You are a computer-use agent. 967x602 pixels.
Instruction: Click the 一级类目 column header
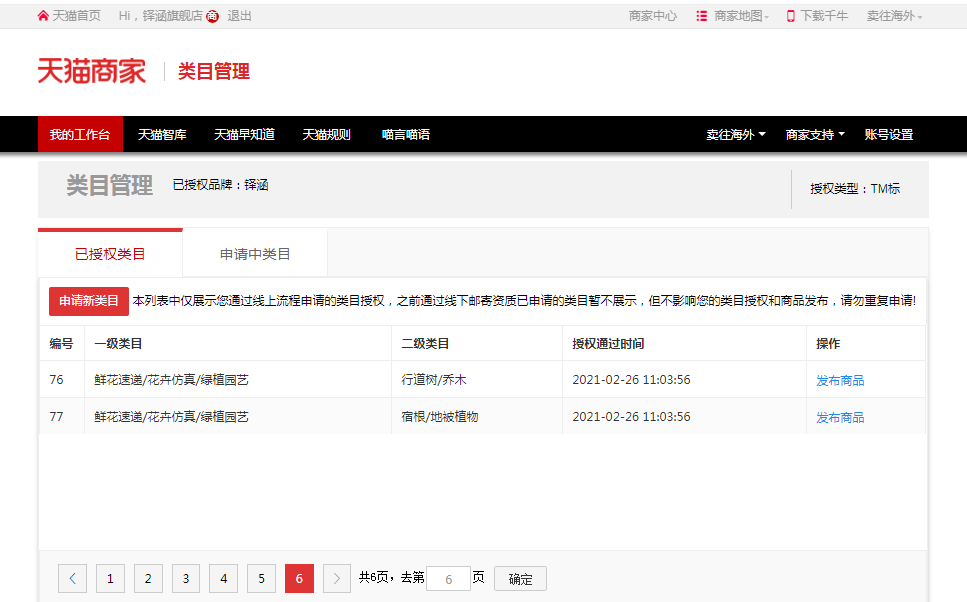118,344
